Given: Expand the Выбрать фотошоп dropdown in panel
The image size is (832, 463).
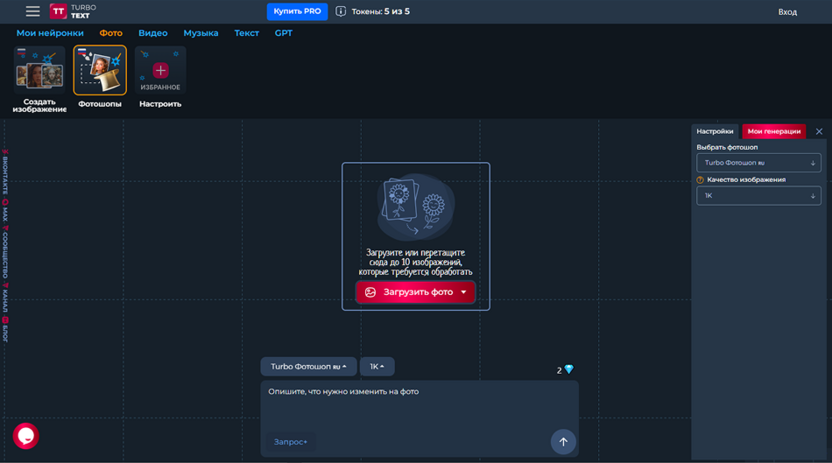Looking at the screenshot, I should [x=758, y=163].
